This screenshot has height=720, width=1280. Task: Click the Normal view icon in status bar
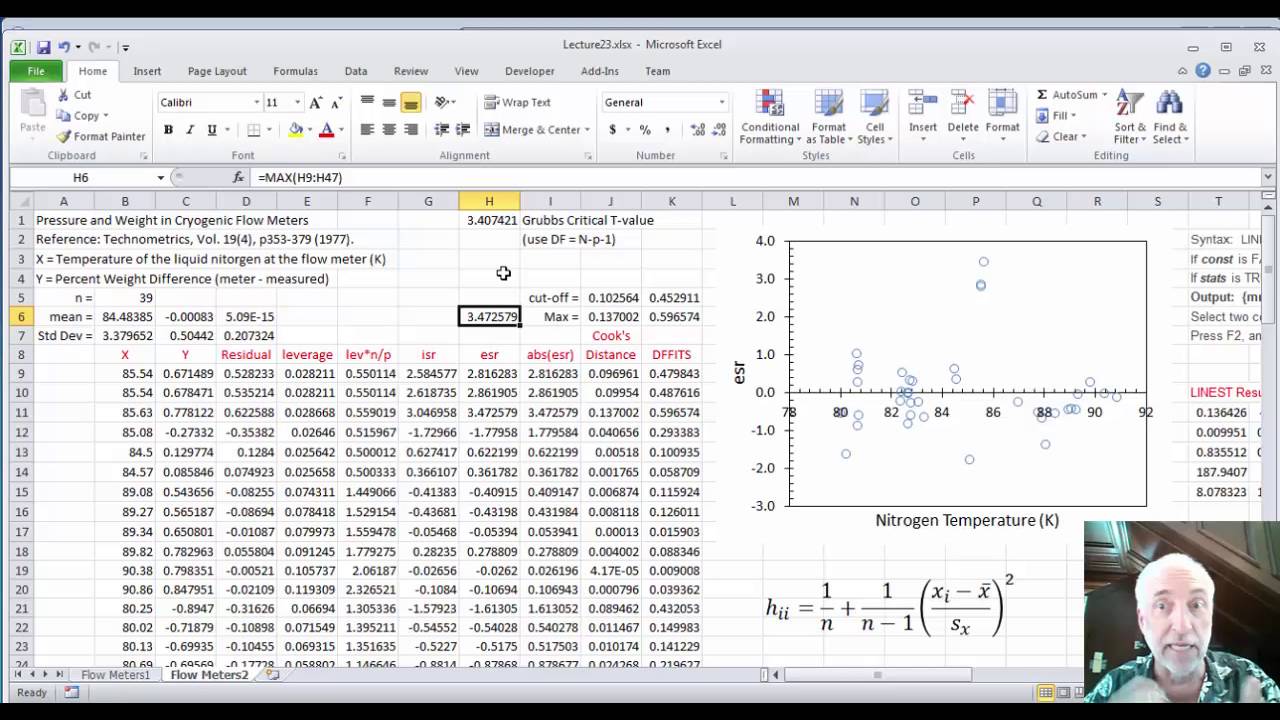click(1045, 692)
